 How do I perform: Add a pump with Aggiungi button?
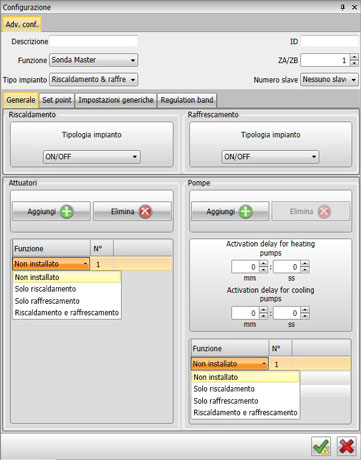(230, 211)
